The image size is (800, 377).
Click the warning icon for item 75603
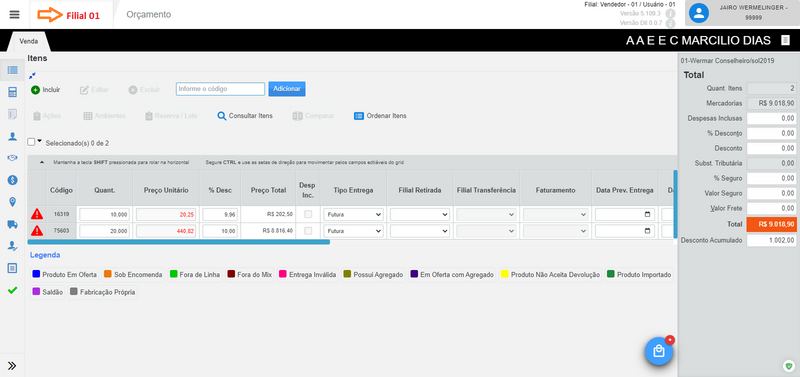[x=37, y=231]
